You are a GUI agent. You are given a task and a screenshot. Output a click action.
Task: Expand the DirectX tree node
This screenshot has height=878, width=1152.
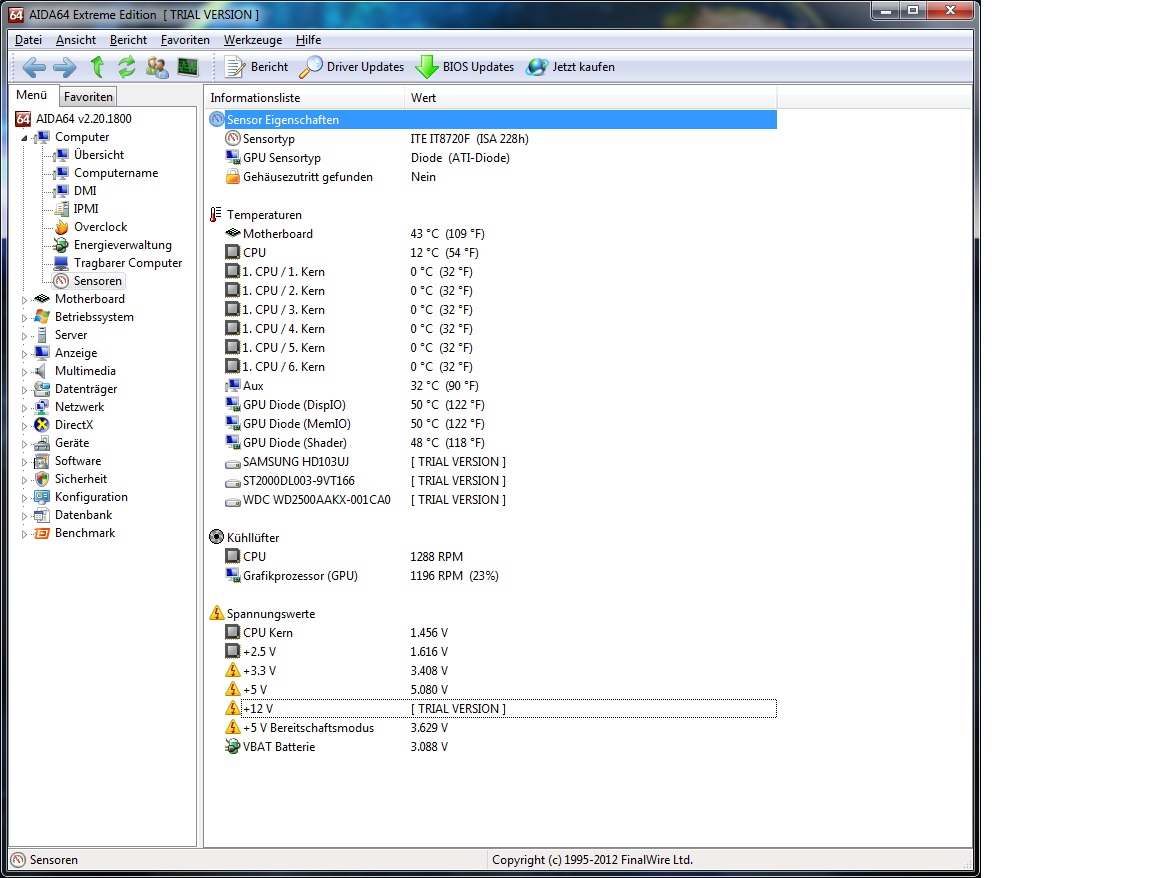pos(24,425)
